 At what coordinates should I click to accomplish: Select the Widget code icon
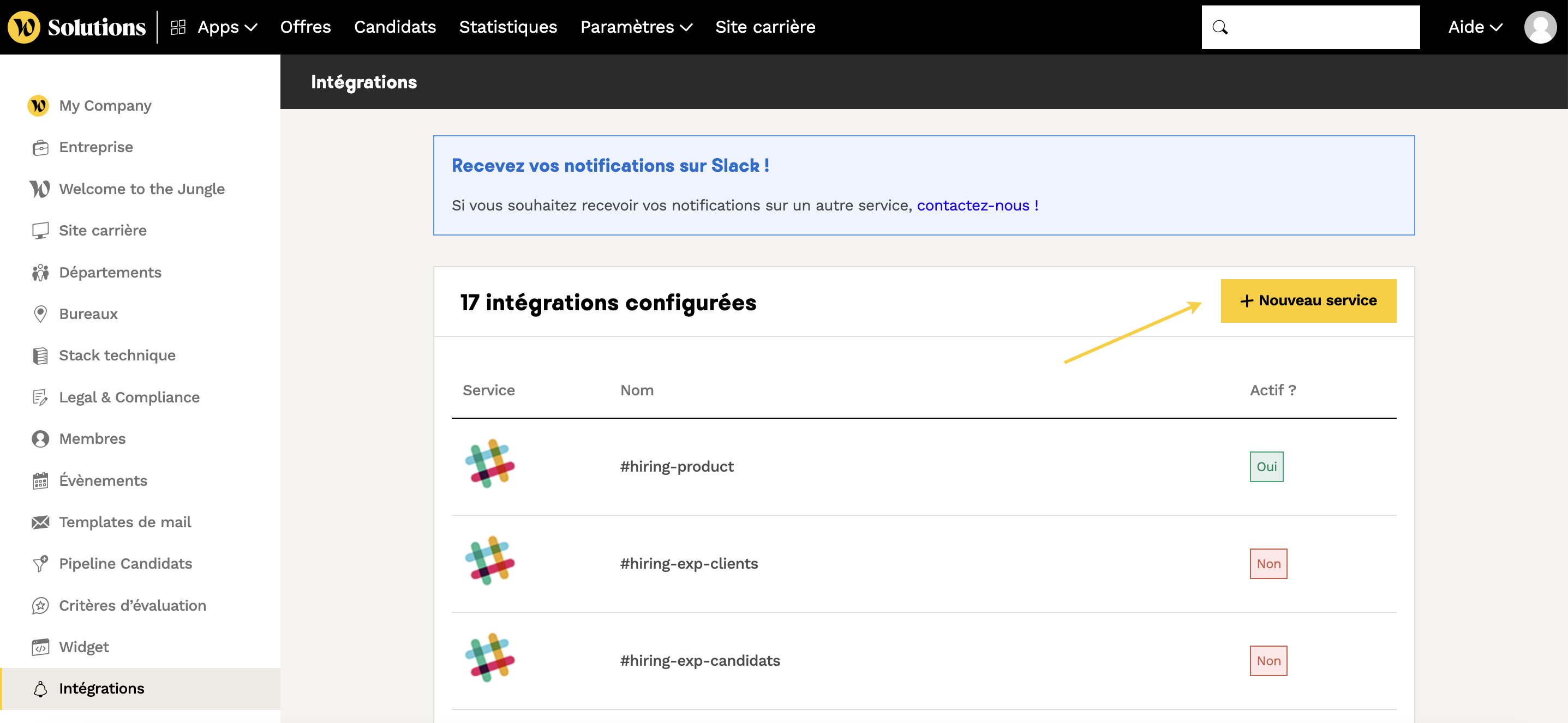[40, 647]
